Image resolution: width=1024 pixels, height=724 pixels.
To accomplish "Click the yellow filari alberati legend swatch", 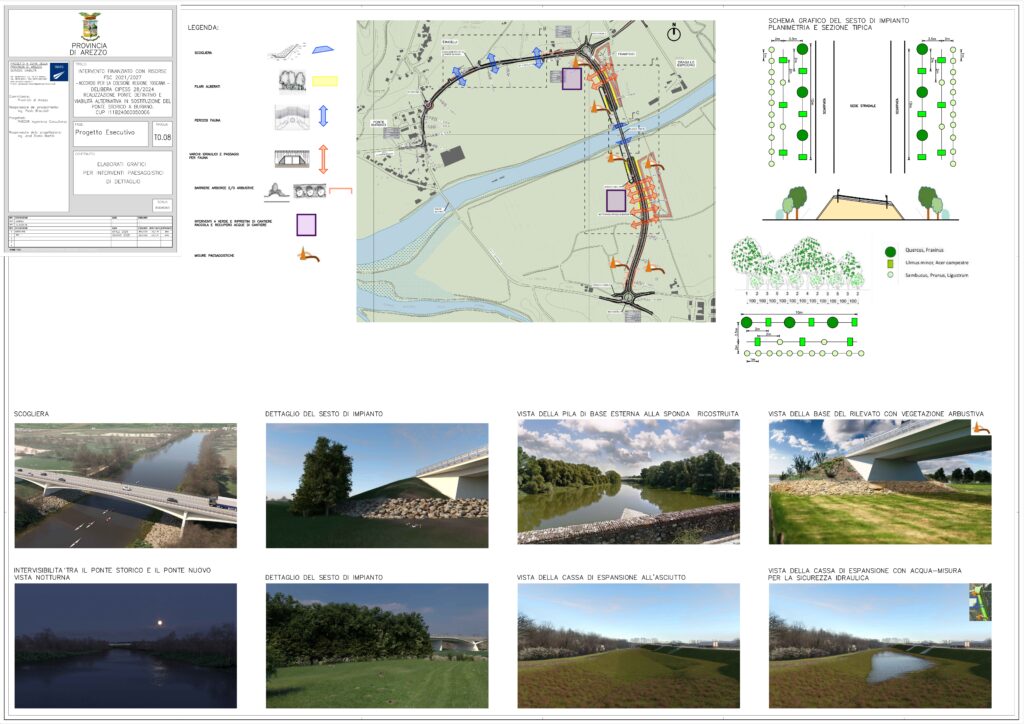I will click(x=325, y=82).
